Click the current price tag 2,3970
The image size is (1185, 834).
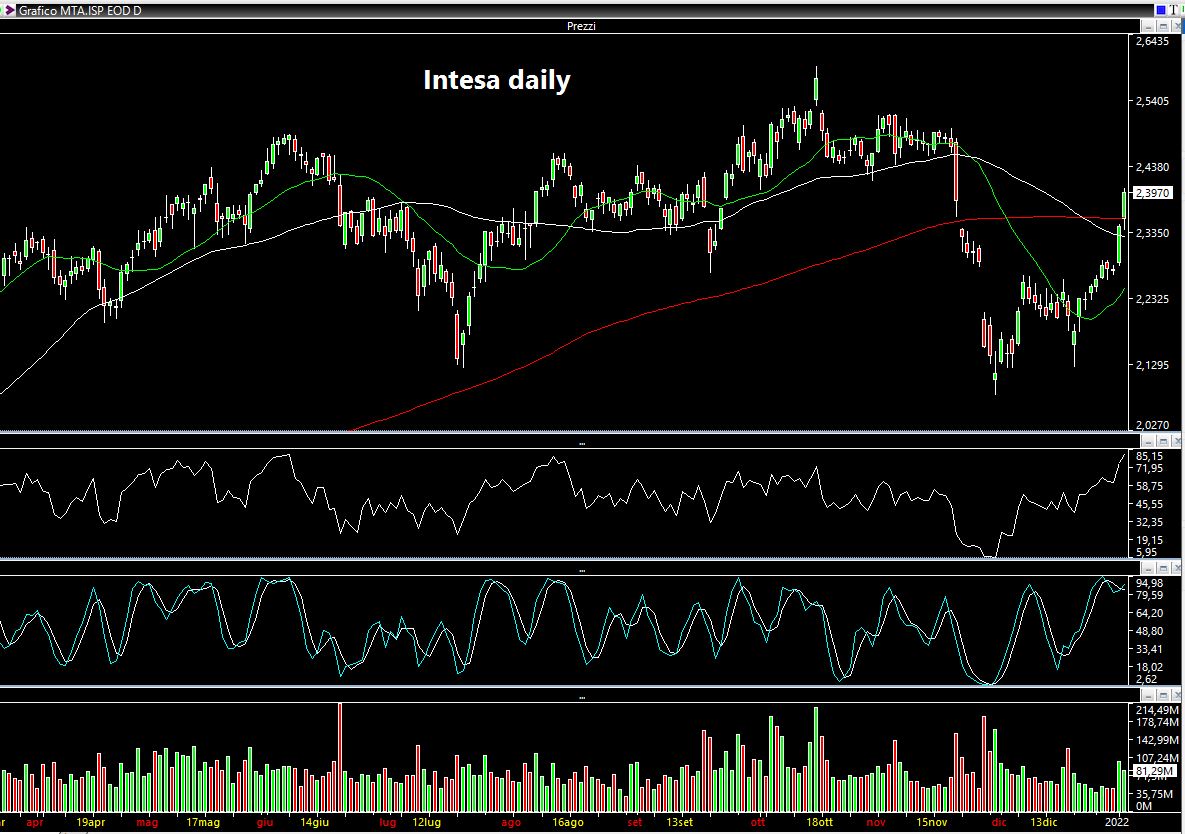[x=1153, y=193]
